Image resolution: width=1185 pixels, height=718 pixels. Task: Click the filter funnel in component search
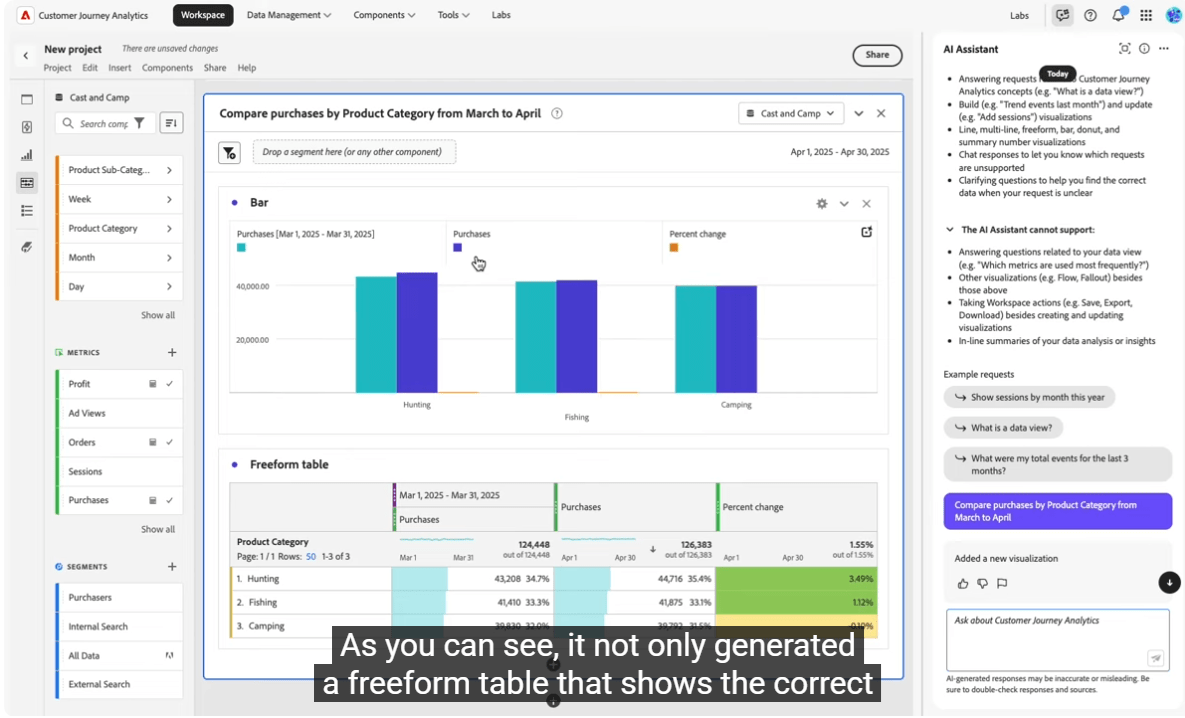click(139, 123)
